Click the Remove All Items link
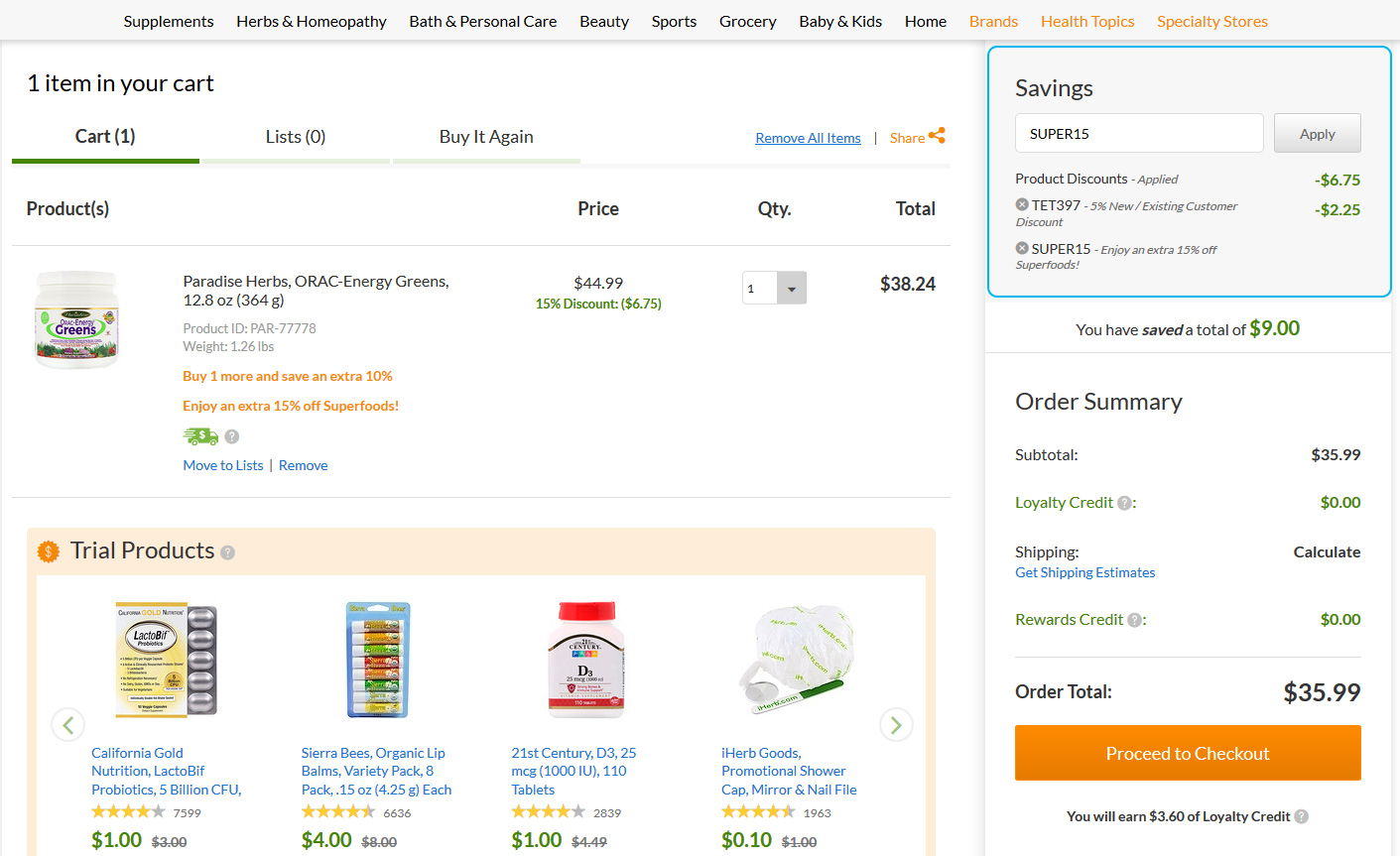The width and height of the screenshot is (1400, 856). coord(808,138)
